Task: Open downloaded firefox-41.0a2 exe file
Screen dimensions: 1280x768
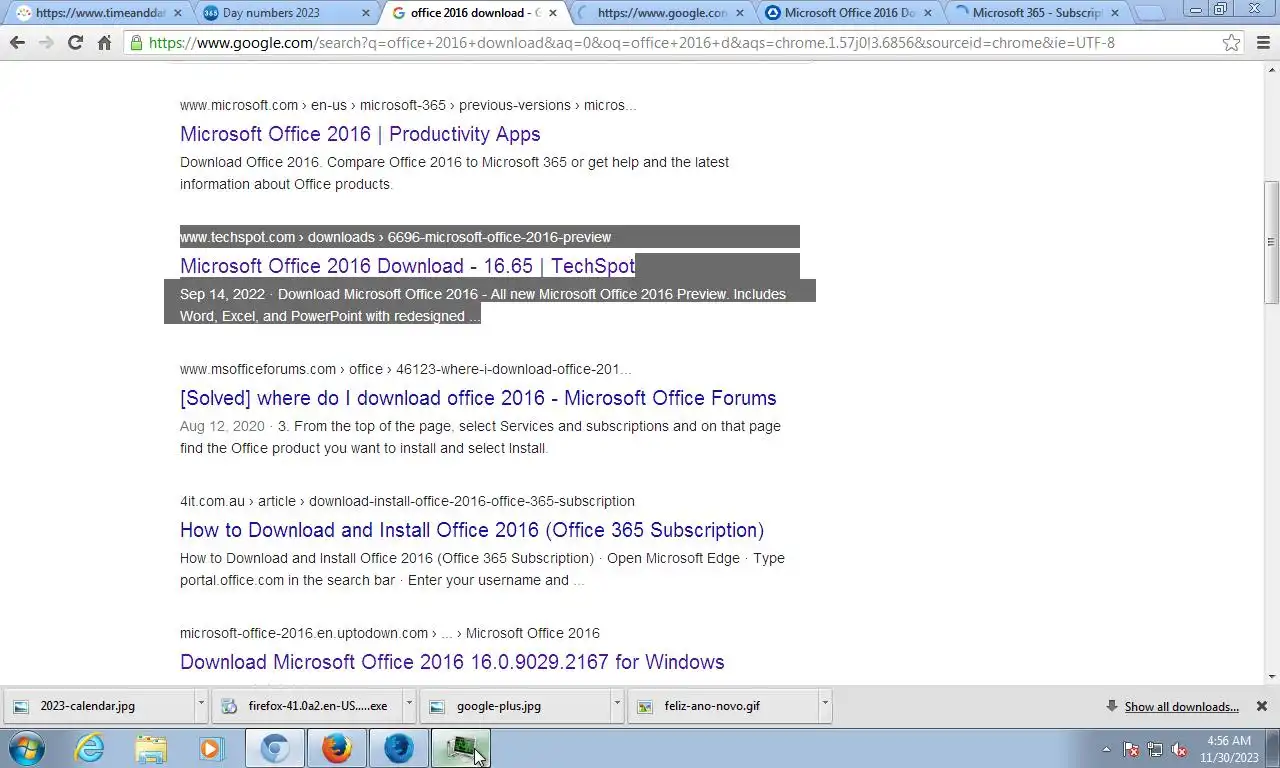Action: coord(306,706)
